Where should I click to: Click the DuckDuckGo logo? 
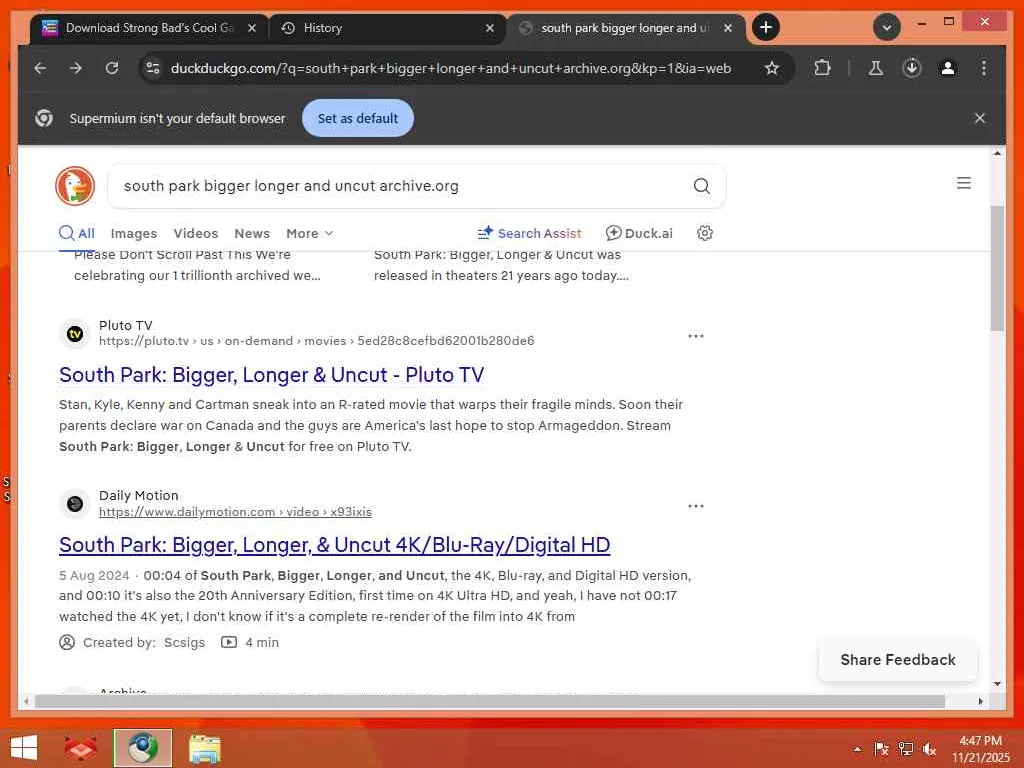click(75, 185)
